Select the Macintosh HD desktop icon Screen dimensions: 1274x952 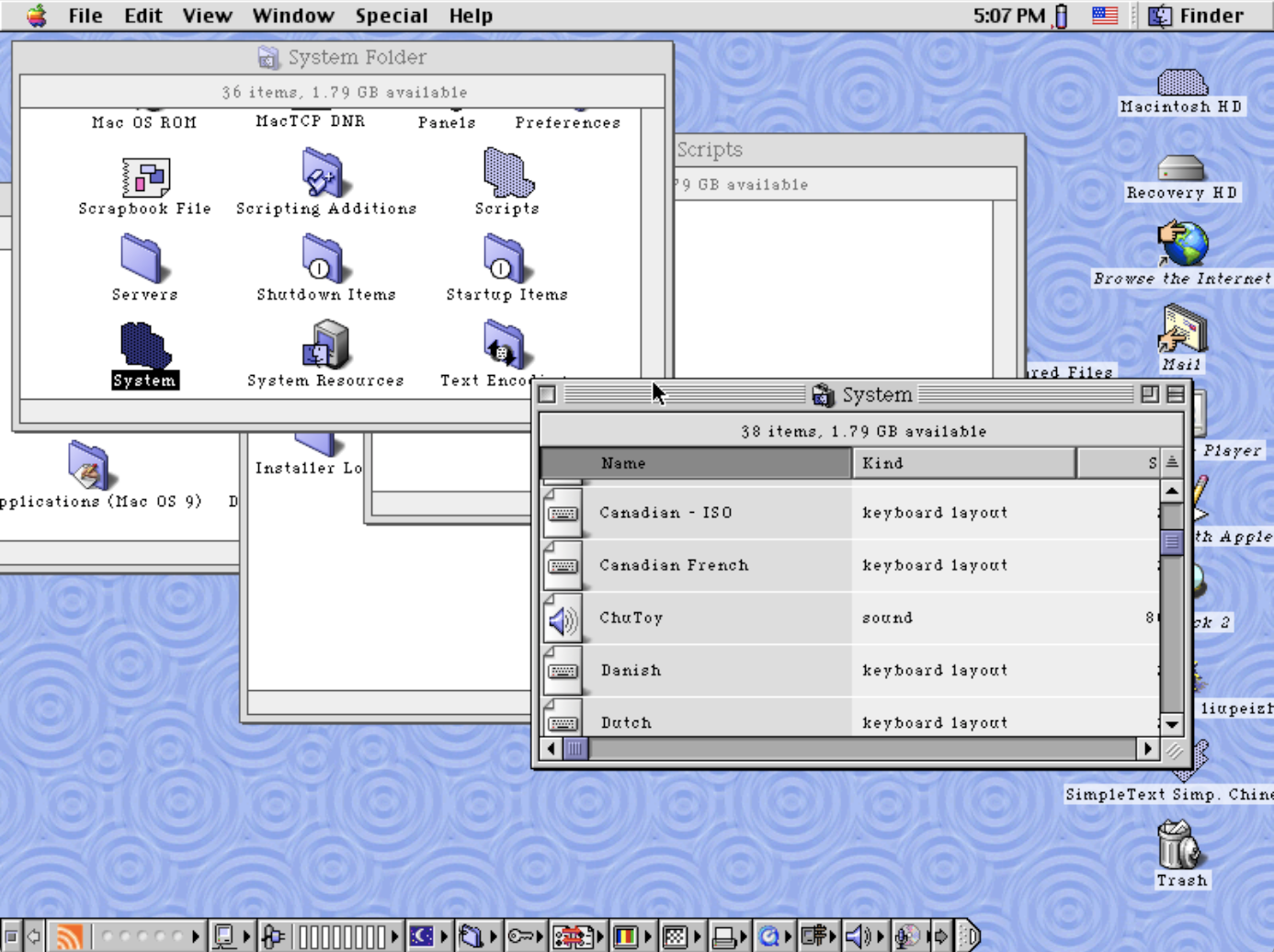tap(1182, 83)
